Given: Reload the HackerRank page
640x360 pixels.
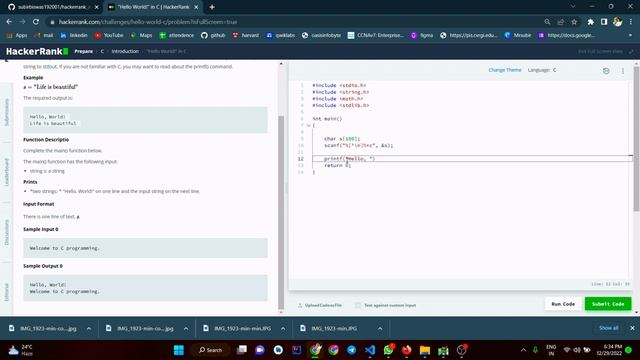Looking at the screenshot, I should click(x=36, y=22).
